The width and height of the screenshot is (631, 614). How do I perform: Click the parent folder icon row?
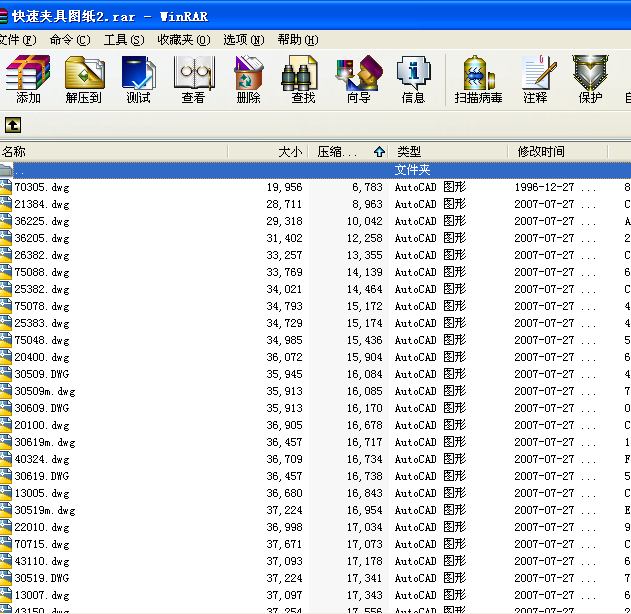pos(6,170)
